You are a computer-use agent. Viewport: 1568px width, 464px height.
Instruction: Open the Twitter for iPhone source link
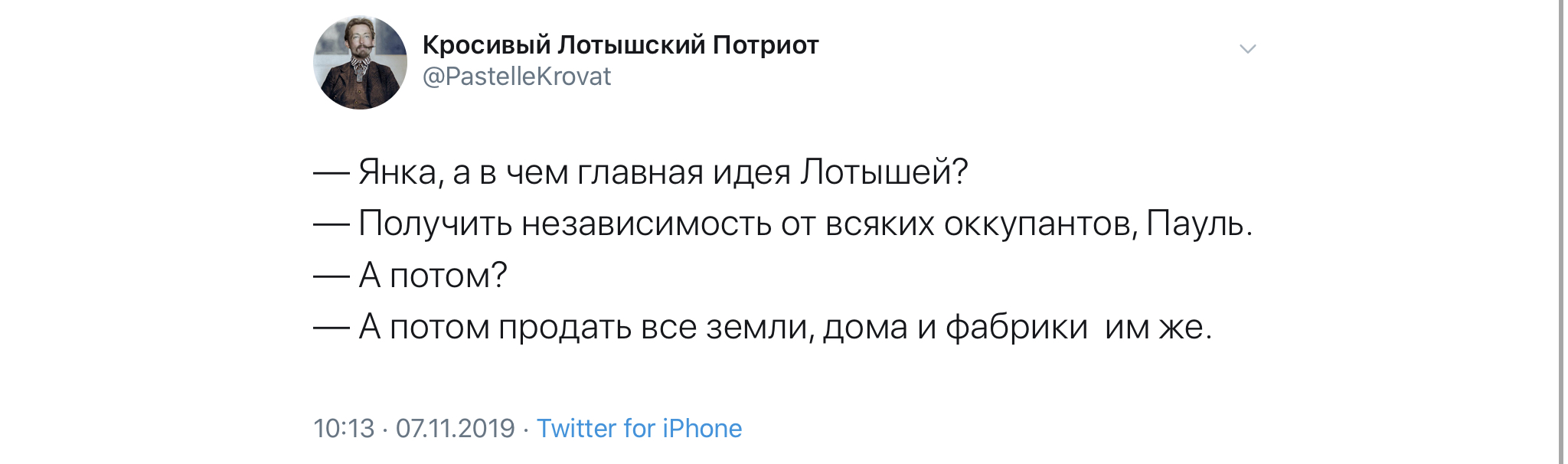[x=639, y=428]
